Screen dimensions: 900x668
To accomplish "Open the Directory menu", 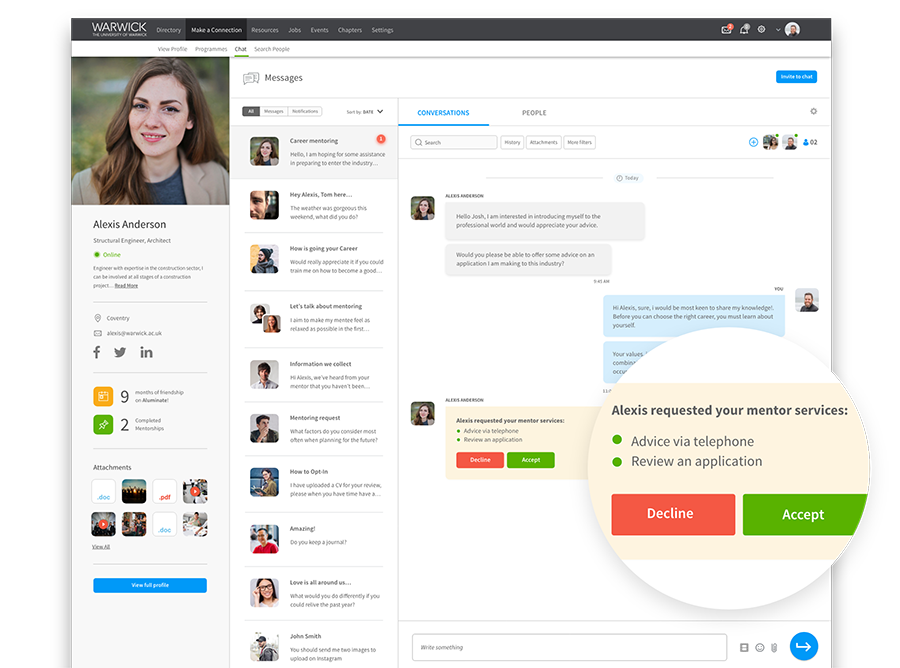I will 168,30.
